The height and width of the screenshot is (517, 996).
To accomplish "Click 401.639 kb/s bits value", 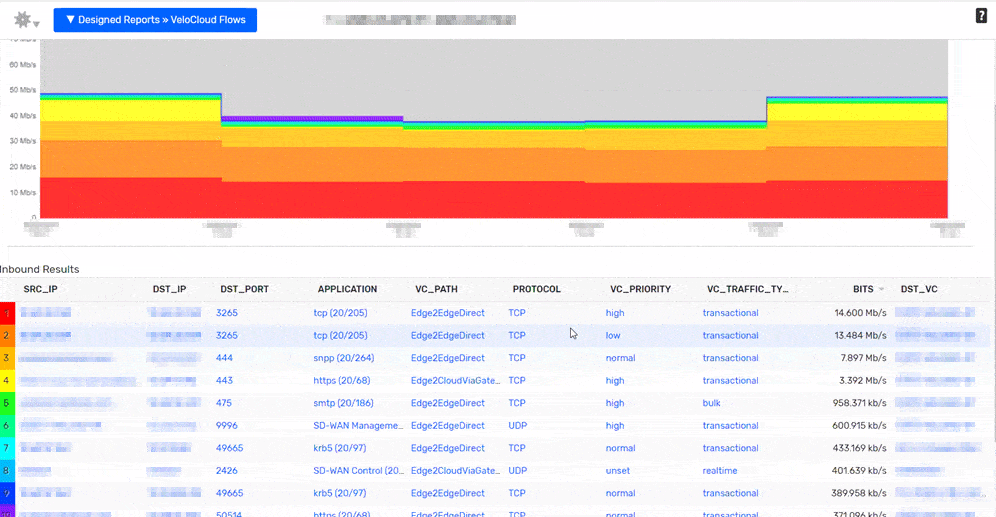I will (859, 471).
